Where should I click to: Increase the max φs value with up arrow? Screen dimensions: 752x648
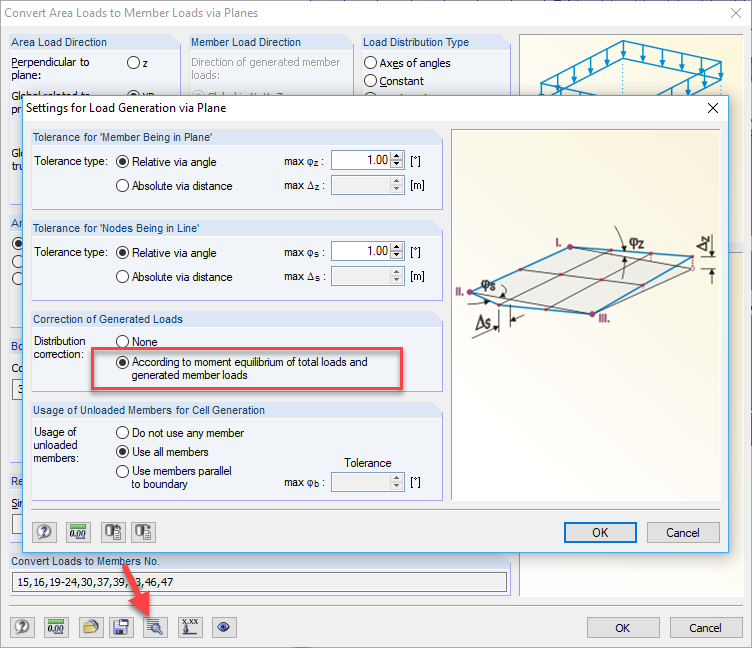click(397, 247)
